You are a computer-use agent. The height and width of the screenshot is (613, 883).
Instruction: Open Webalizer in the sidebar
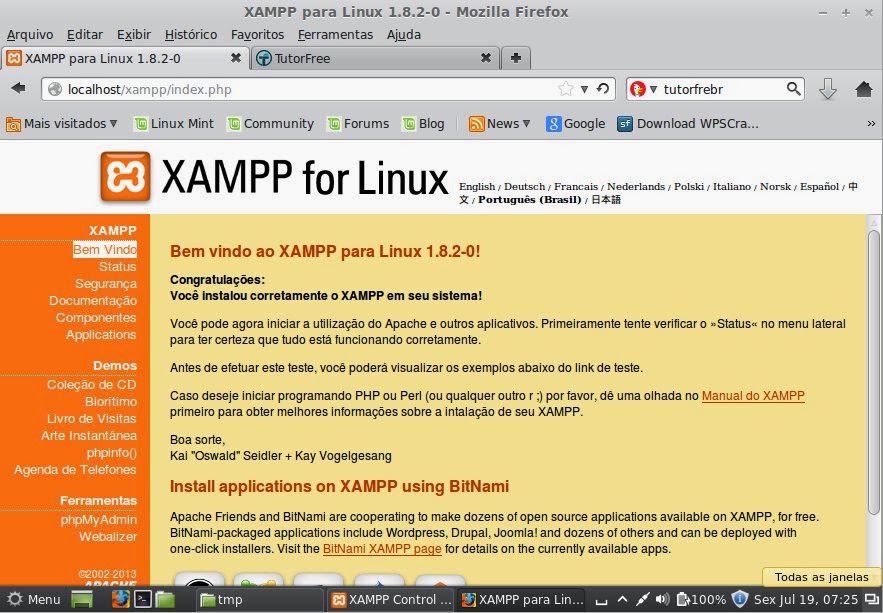[108, 536]
